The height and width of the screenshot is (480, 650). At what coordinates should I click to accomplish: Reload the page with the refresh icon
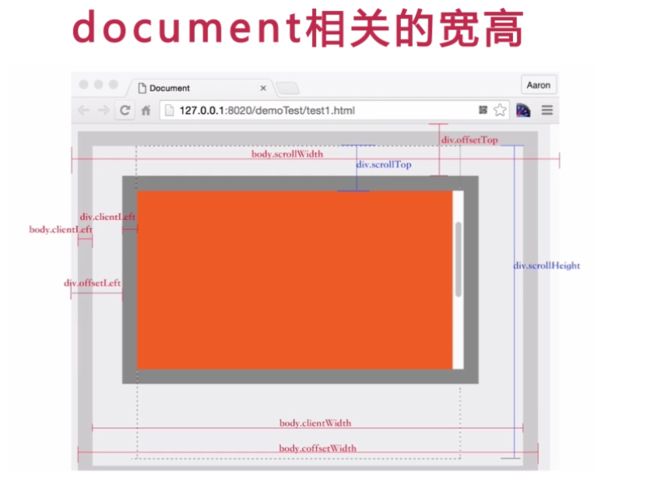pos(125,110)
